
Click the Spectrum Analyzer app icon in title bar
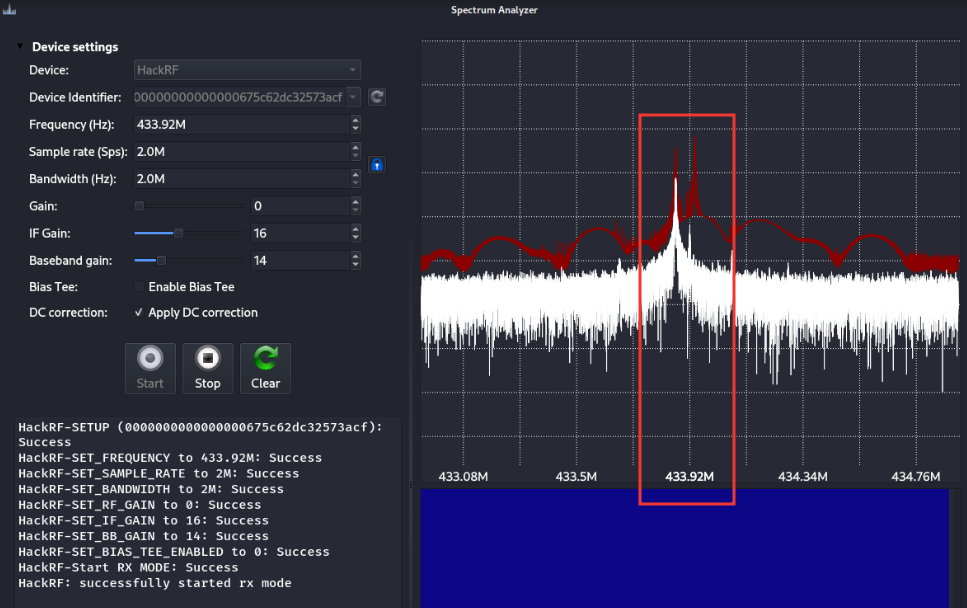(10, 10)
